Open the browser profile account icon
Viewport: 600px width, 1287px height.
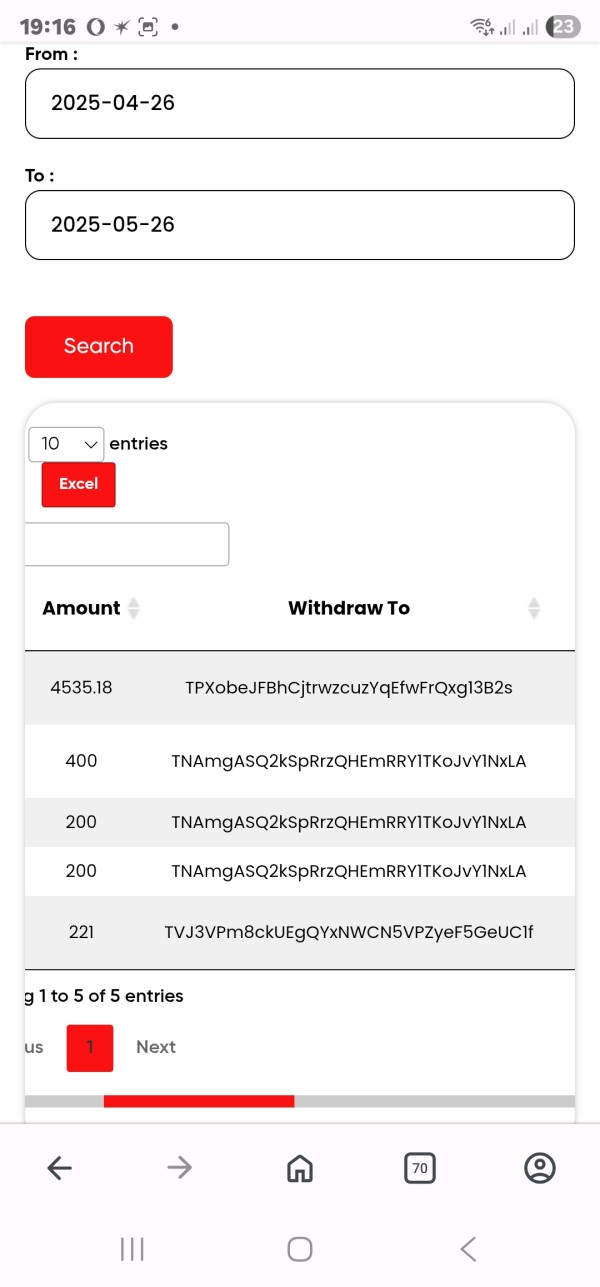540,1167
